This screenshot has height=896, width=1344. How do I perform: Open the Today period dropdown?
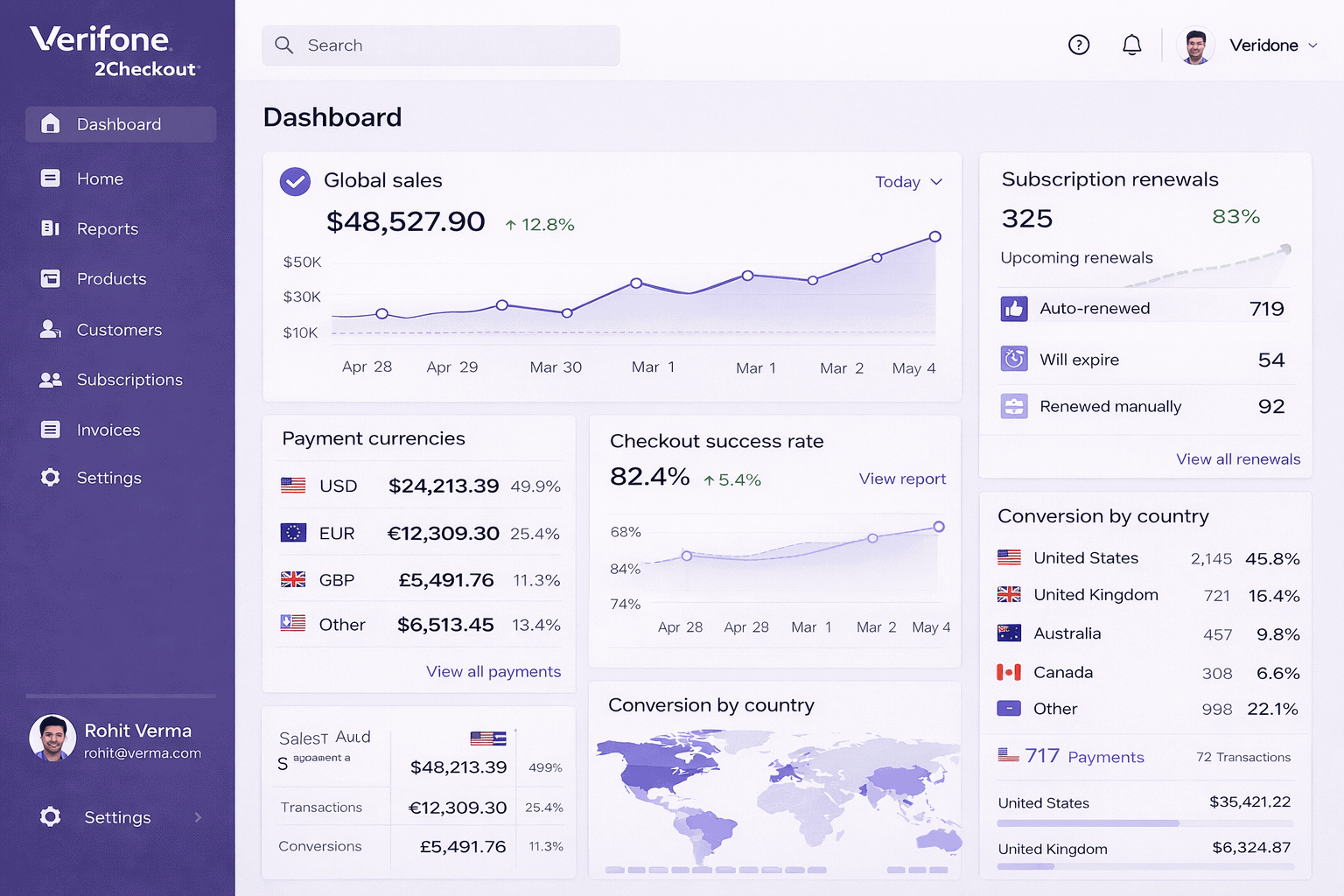click(908, 182)
